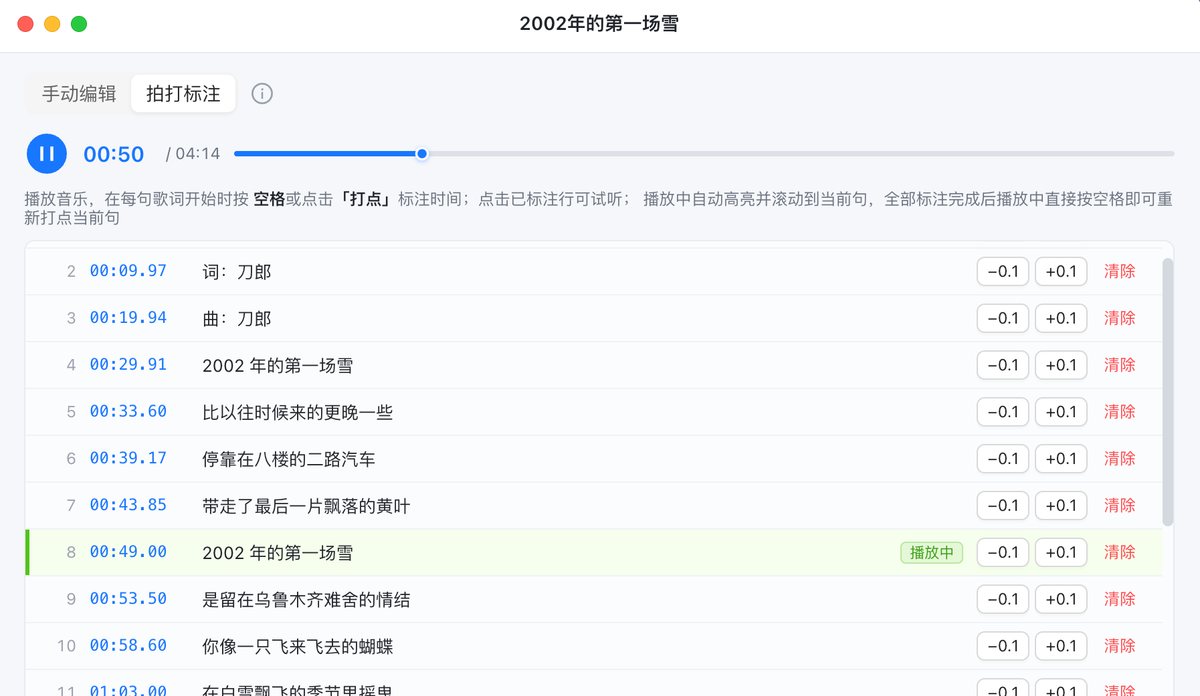Seek by clicking the unplayed grey progress track
This screenshot has width=1200, height=696.
coord(800,154)
